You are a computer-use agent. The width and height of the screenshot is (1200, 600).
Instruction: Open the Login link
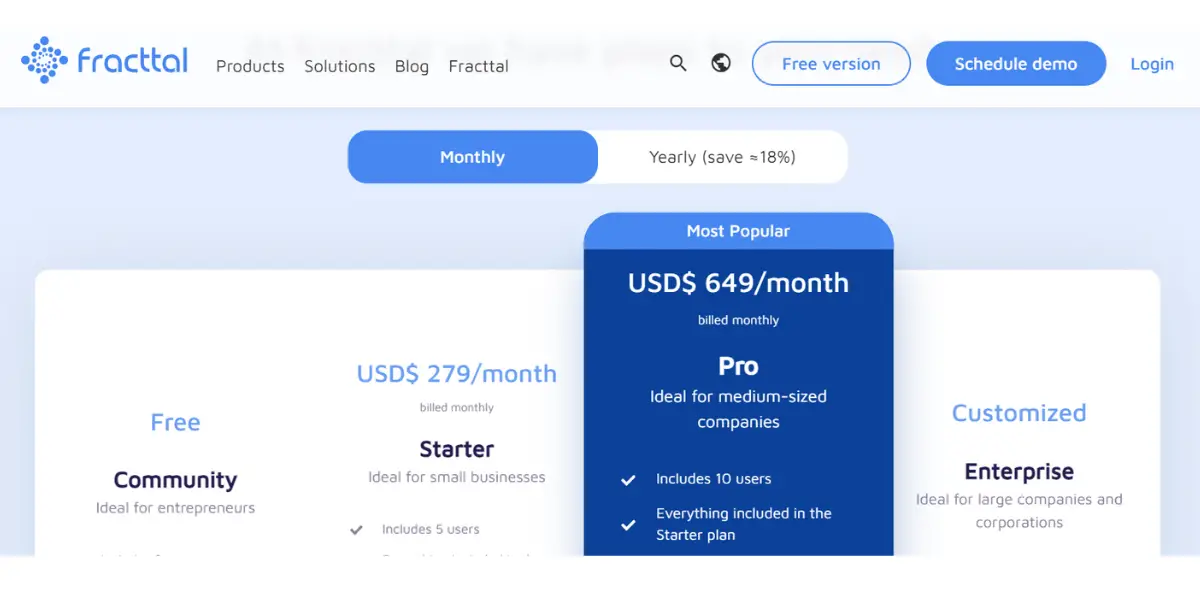(x=1152, y=64)
